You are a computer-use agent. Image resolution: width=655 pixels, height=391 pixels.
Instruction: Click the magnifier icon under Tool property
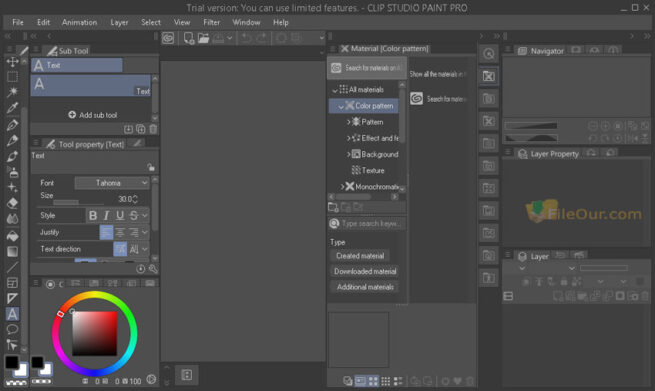(x=153, y=269)
